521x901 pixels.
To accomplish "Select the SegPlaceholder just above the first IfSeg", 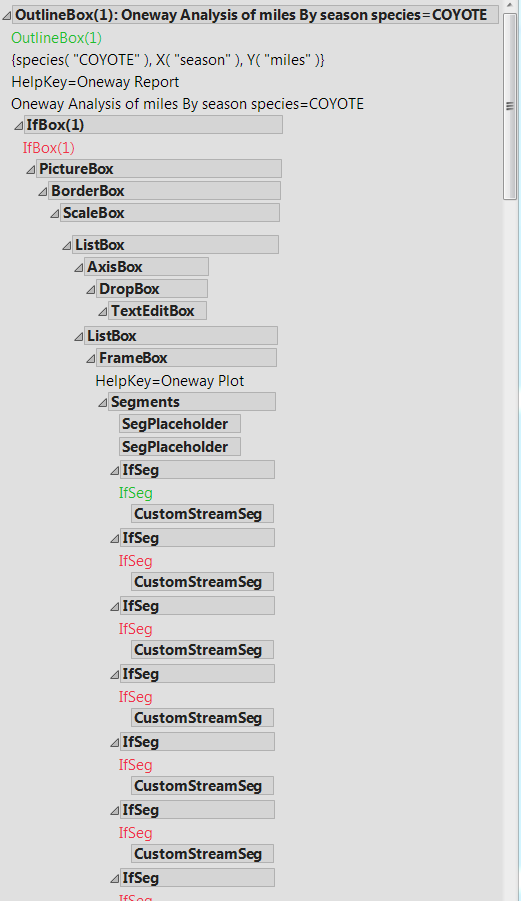I will pos(180,446).
